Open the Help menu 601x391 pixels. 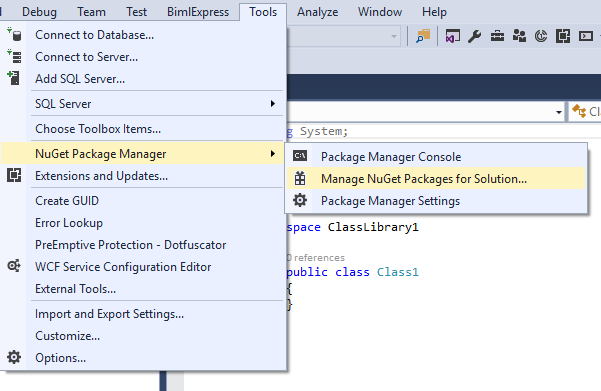tap(434, 12)
